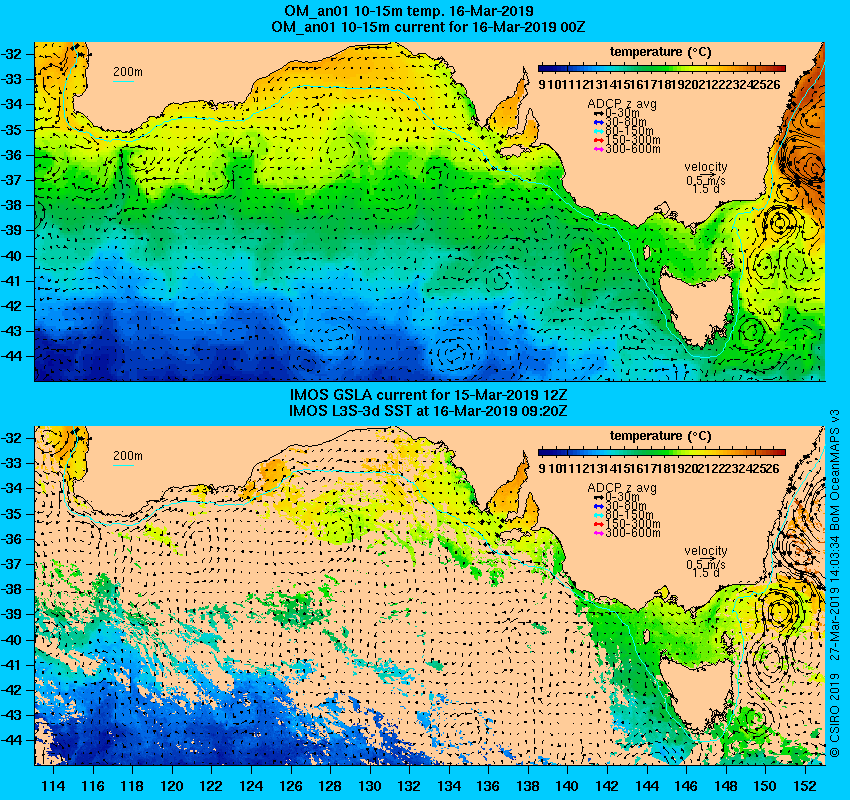
Task: Click the -33 latitude label on the IMOS panel
Action: click(11, 463)
